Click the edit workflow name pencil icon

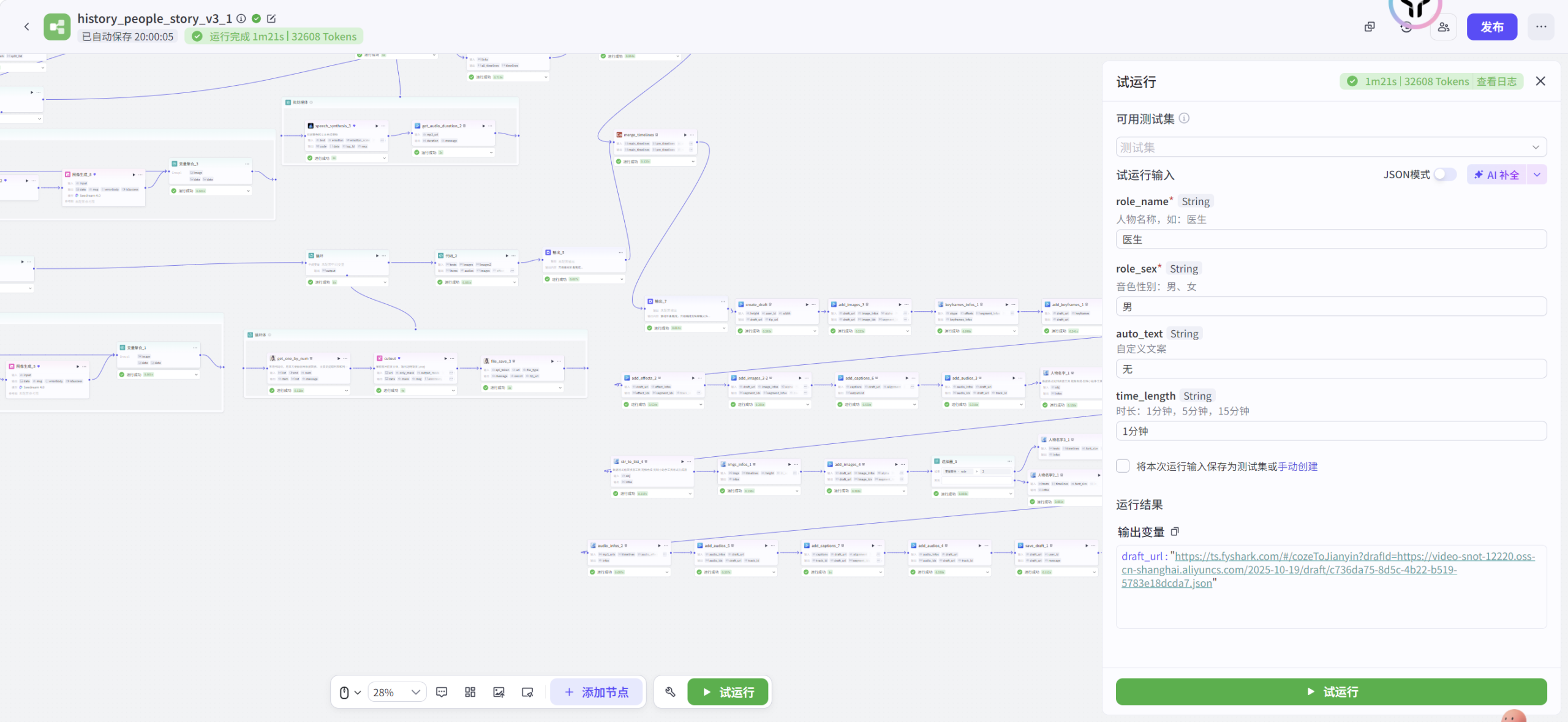[272, 18]
